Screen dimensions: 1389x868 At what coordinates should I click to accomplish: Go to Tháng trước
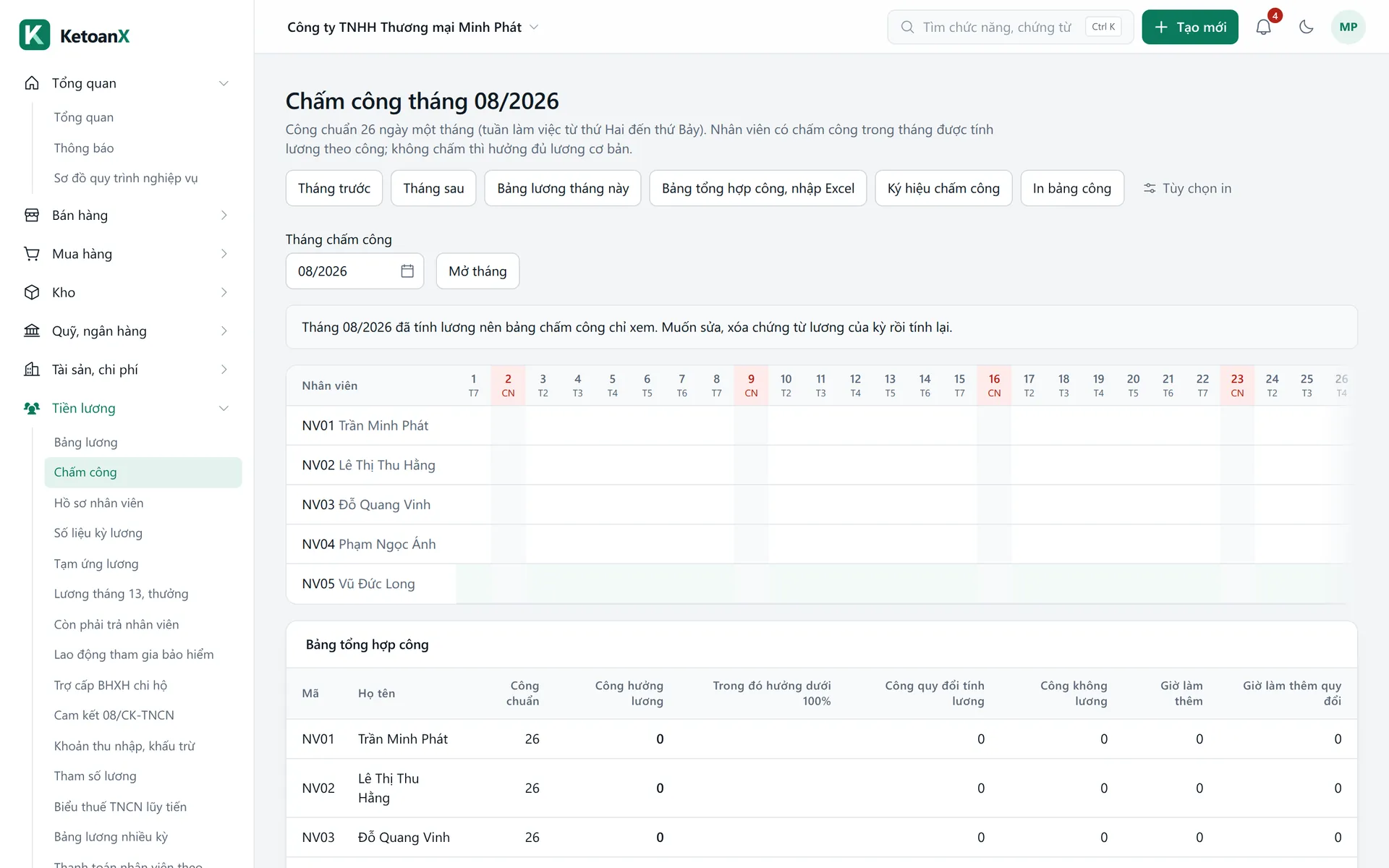pyautogui.click(x=334, y=189)
